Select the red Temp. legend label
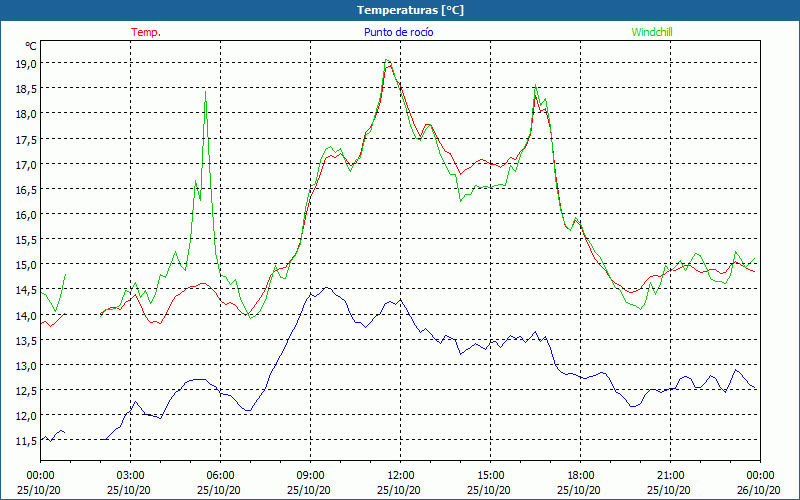 [146, 32]
